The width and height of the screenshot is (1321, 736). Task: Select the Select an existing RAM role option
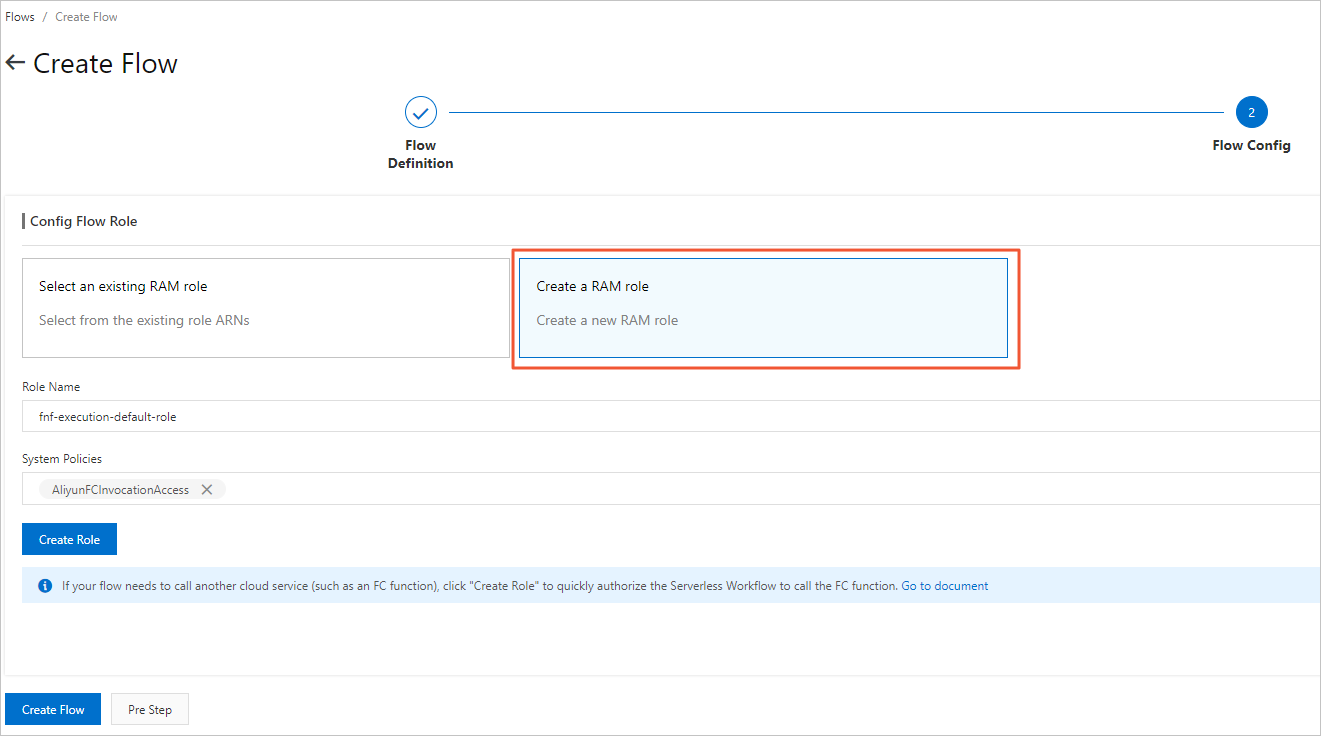pyautogui.click(x=265, y=305)
